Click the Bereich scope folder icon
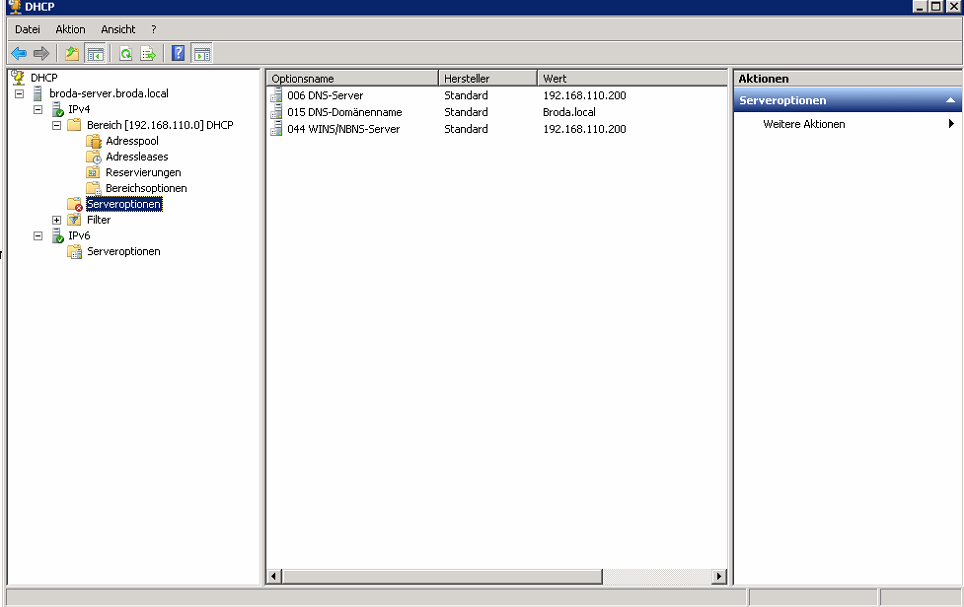 point(74,125)
